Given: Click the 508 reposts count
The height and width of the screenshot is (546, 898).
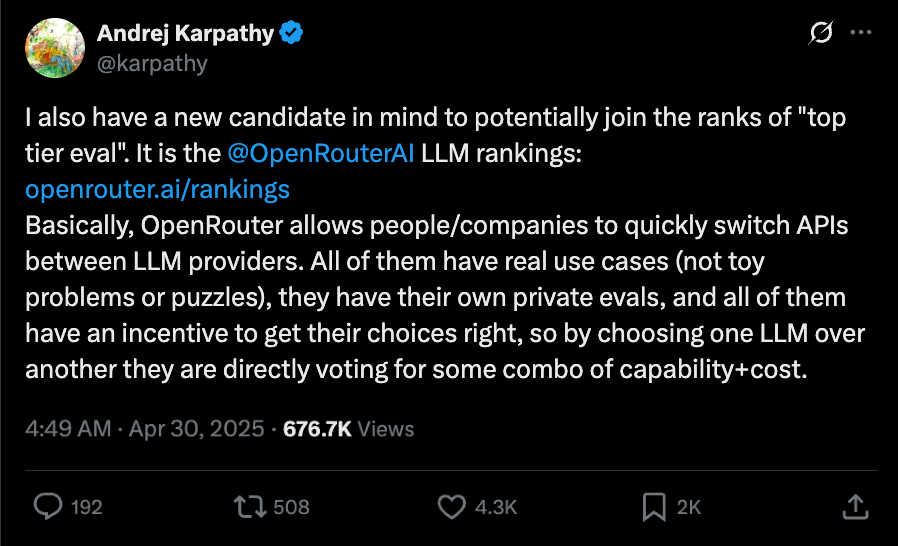Looking at the screenshot, I should coord(291,507).
